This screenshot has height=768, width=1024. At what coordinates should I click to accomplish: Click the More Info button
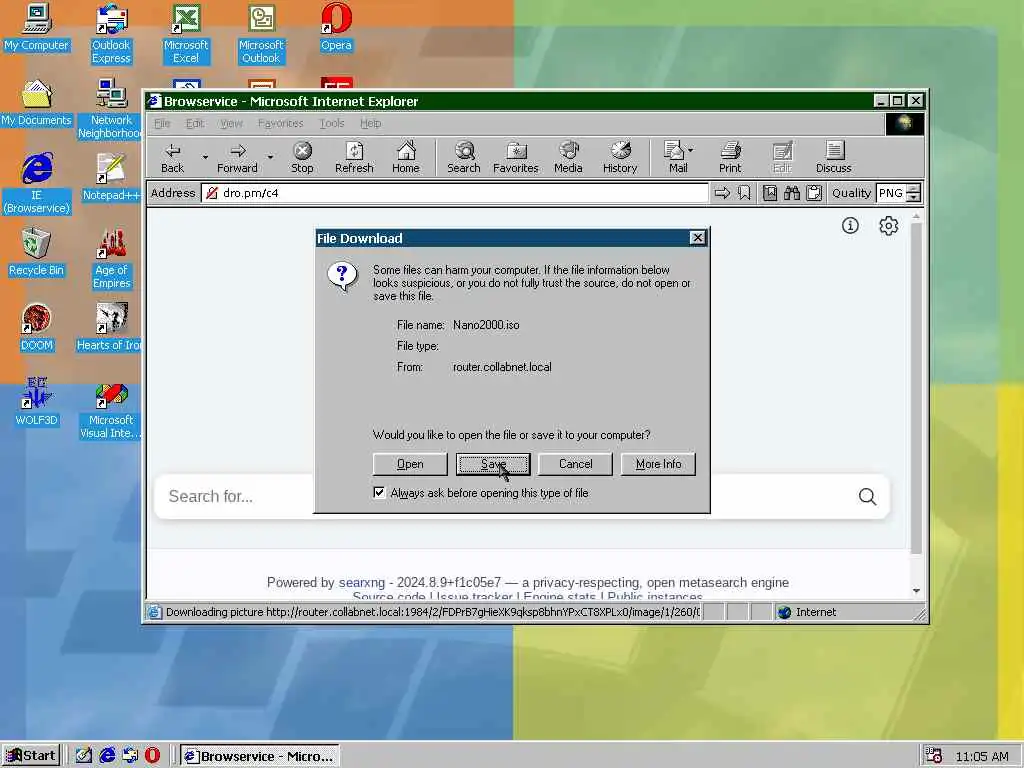click(658, 464)
